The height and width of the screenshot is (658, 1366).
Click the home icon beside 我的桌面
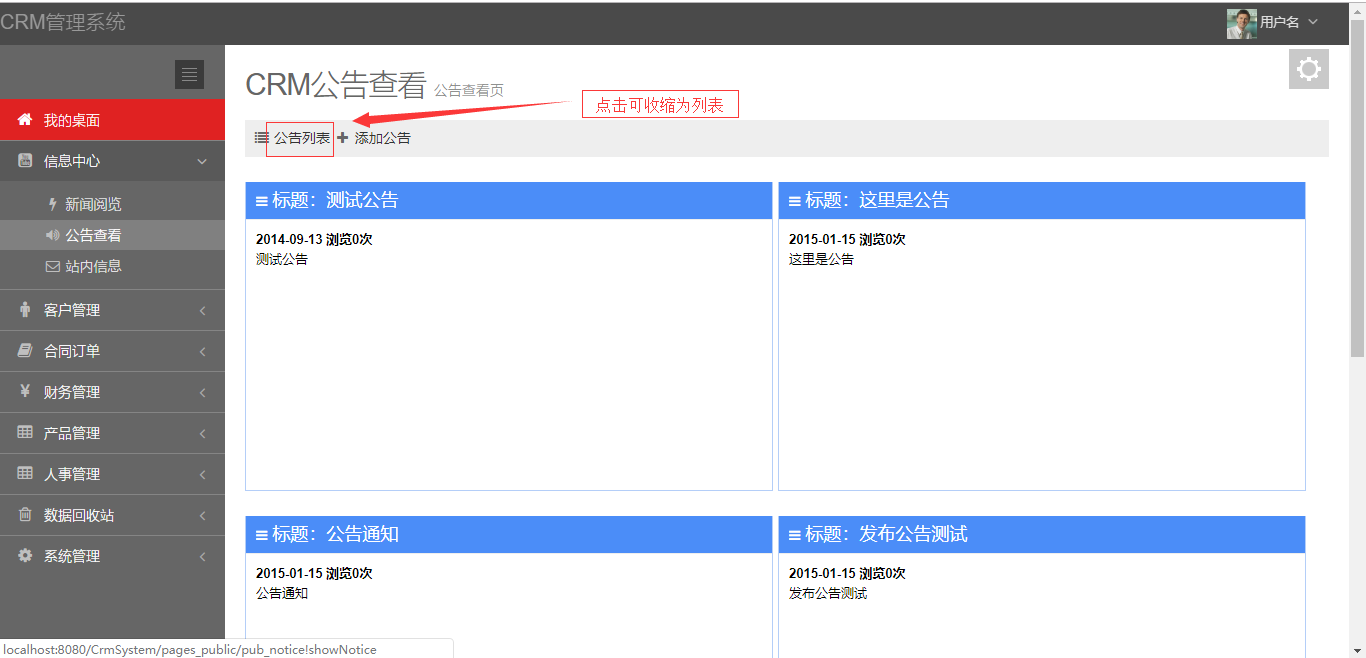[25, 120]
